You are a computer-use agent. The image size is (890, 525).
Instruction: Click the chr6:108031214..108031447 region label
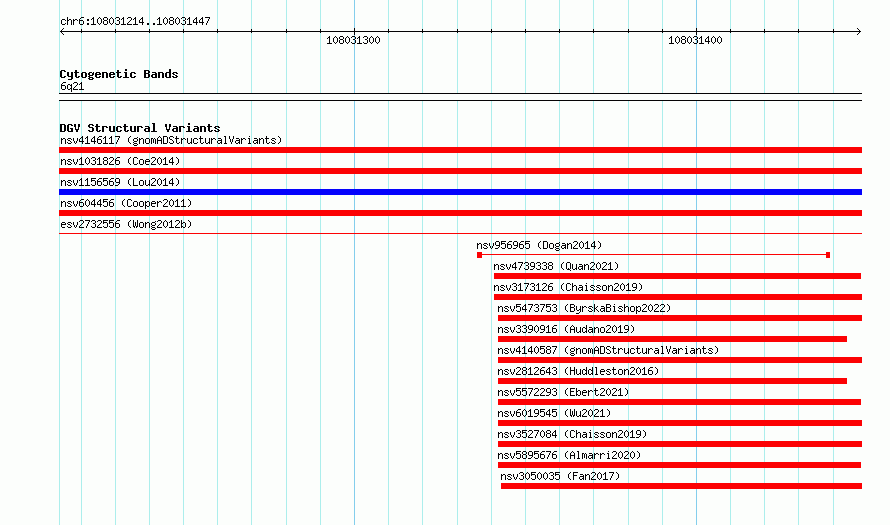click(135, 22)
